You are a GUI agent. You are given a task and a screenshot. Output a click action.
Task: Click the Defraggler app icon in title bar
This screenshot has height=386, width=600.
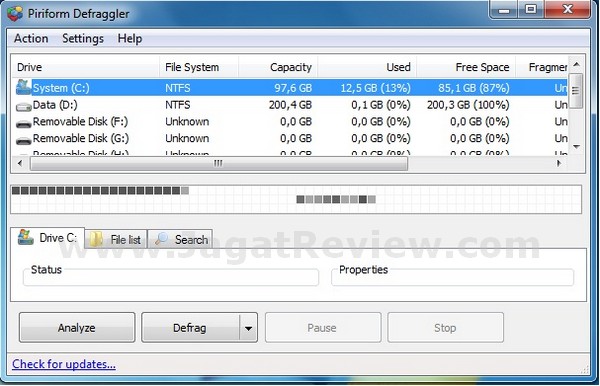(15, 13)
